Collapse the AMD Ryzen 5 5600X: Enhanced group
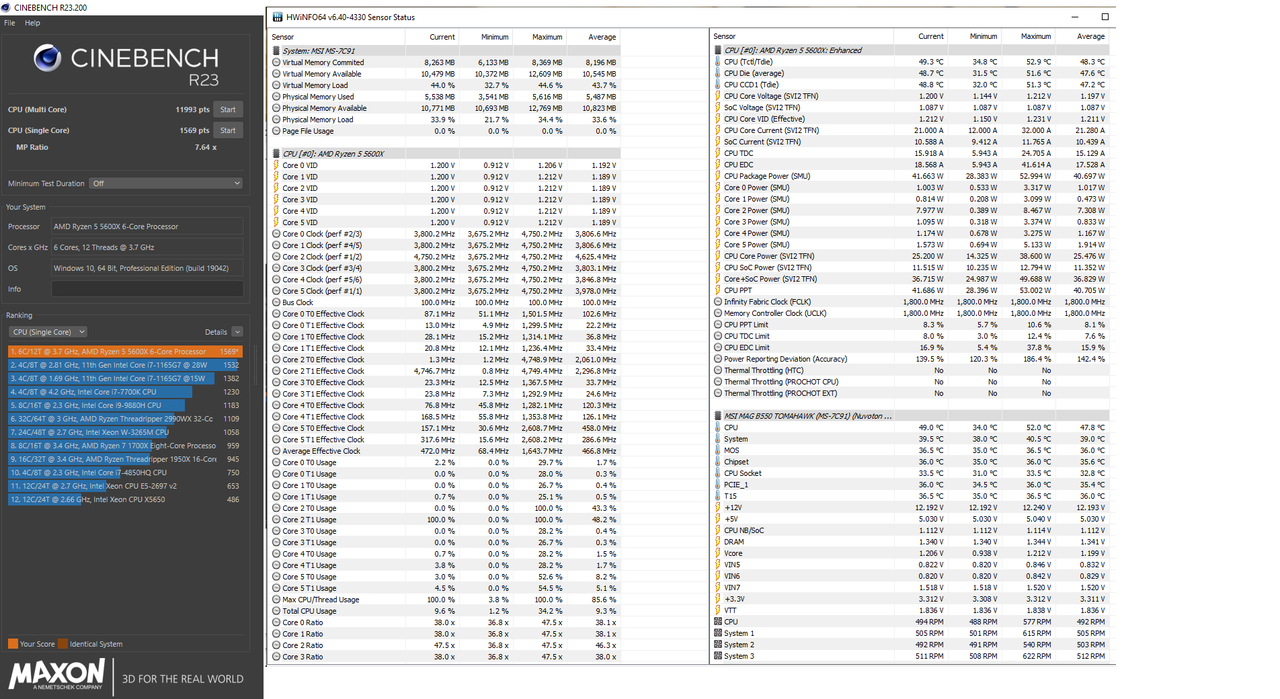Screen dimensions: 1280x699 (x=718, y=50)
